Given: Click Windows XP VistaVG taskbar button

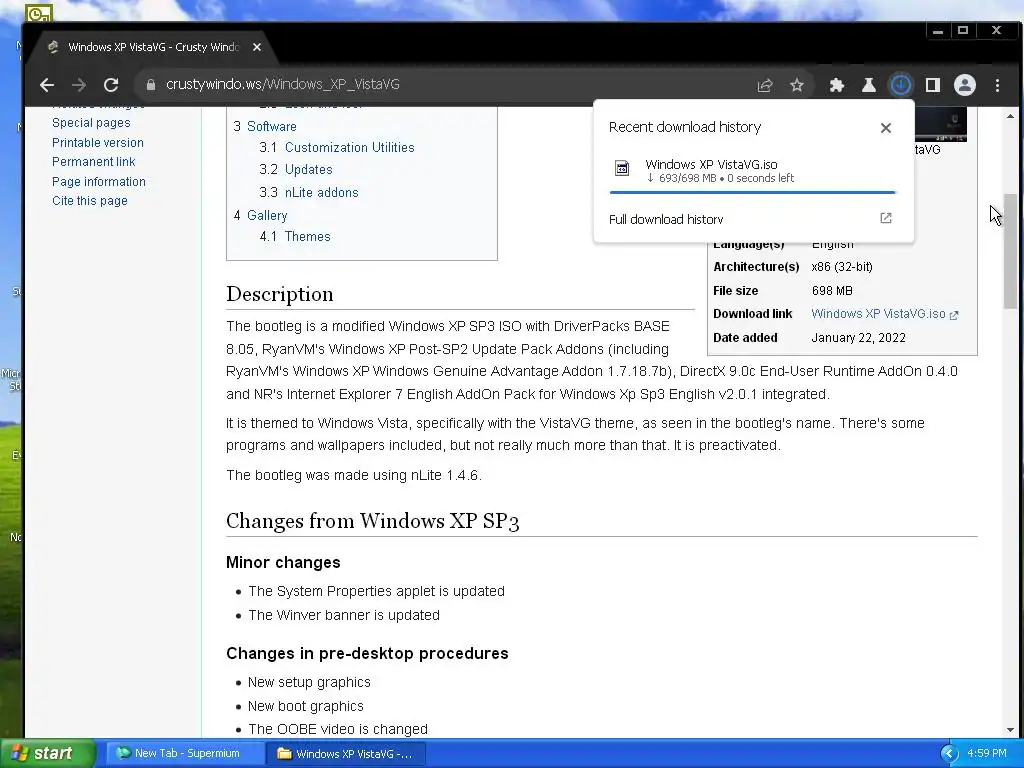Looking at the screenshot, I should point(346,754).
